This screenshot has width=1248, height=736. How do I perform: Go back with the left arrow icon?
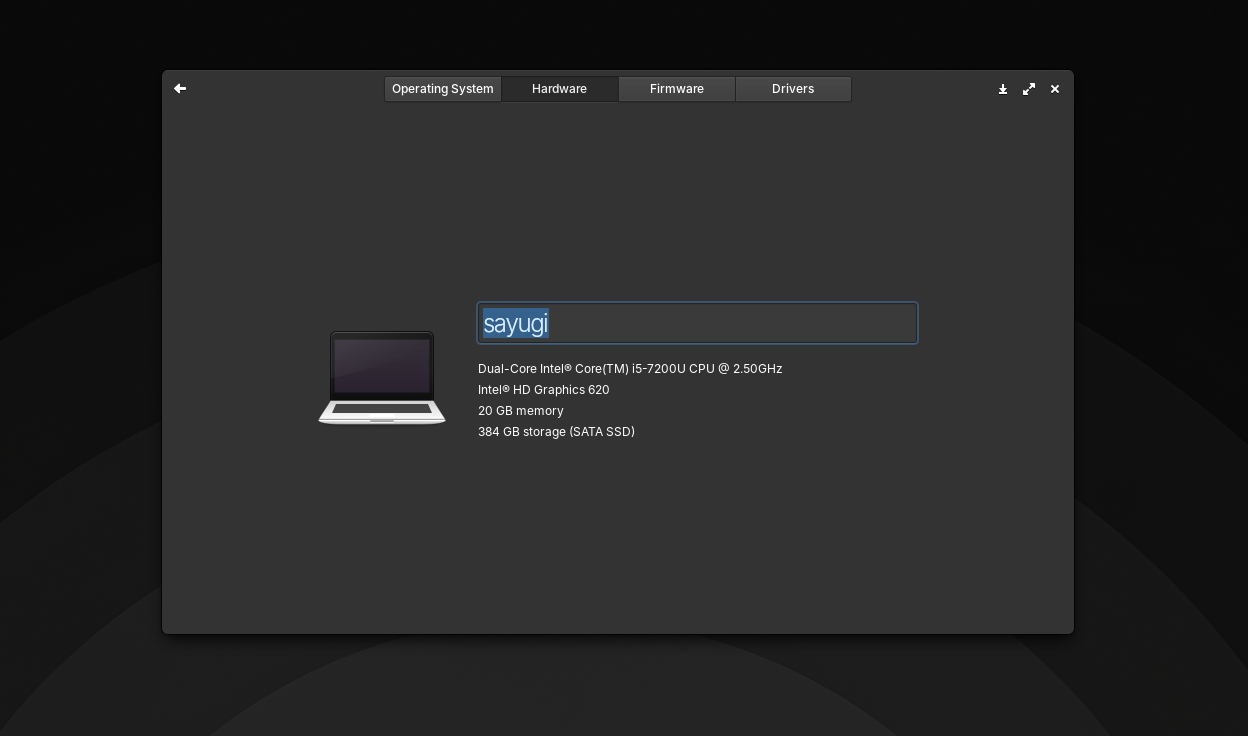pyautogui.click(x=180, y=89)
